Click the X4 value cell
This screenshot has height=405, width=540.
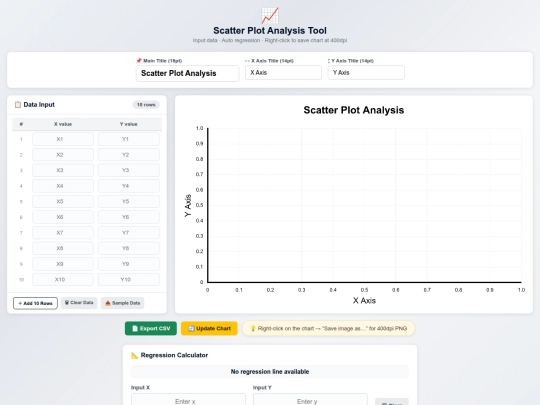point(63,186)
